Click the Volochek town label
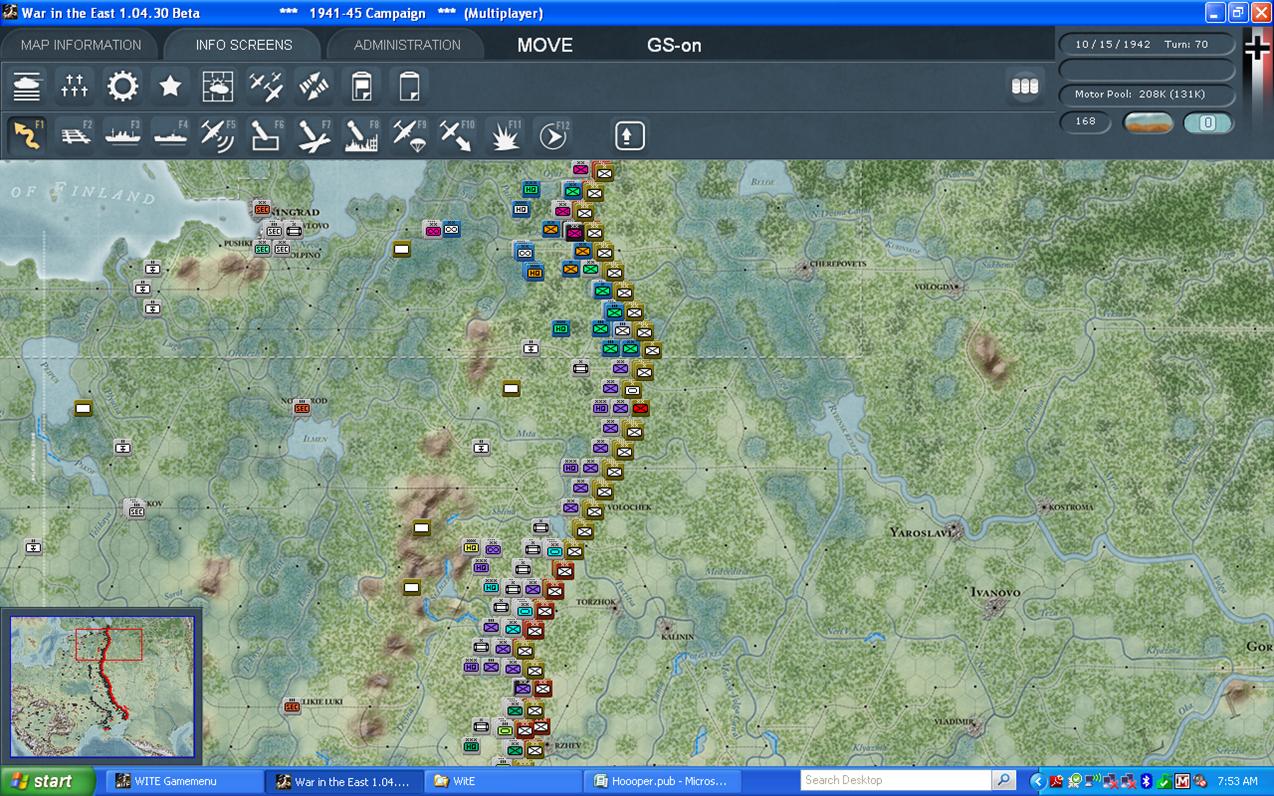This screenshot has height=796, width=1274. click(629, 507)
